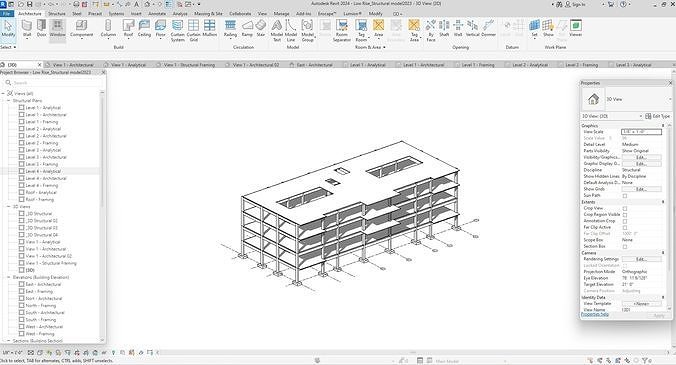676x365 pixels.
Task: Choose the By Face opening tool
Action: click(x=431, y=31)
